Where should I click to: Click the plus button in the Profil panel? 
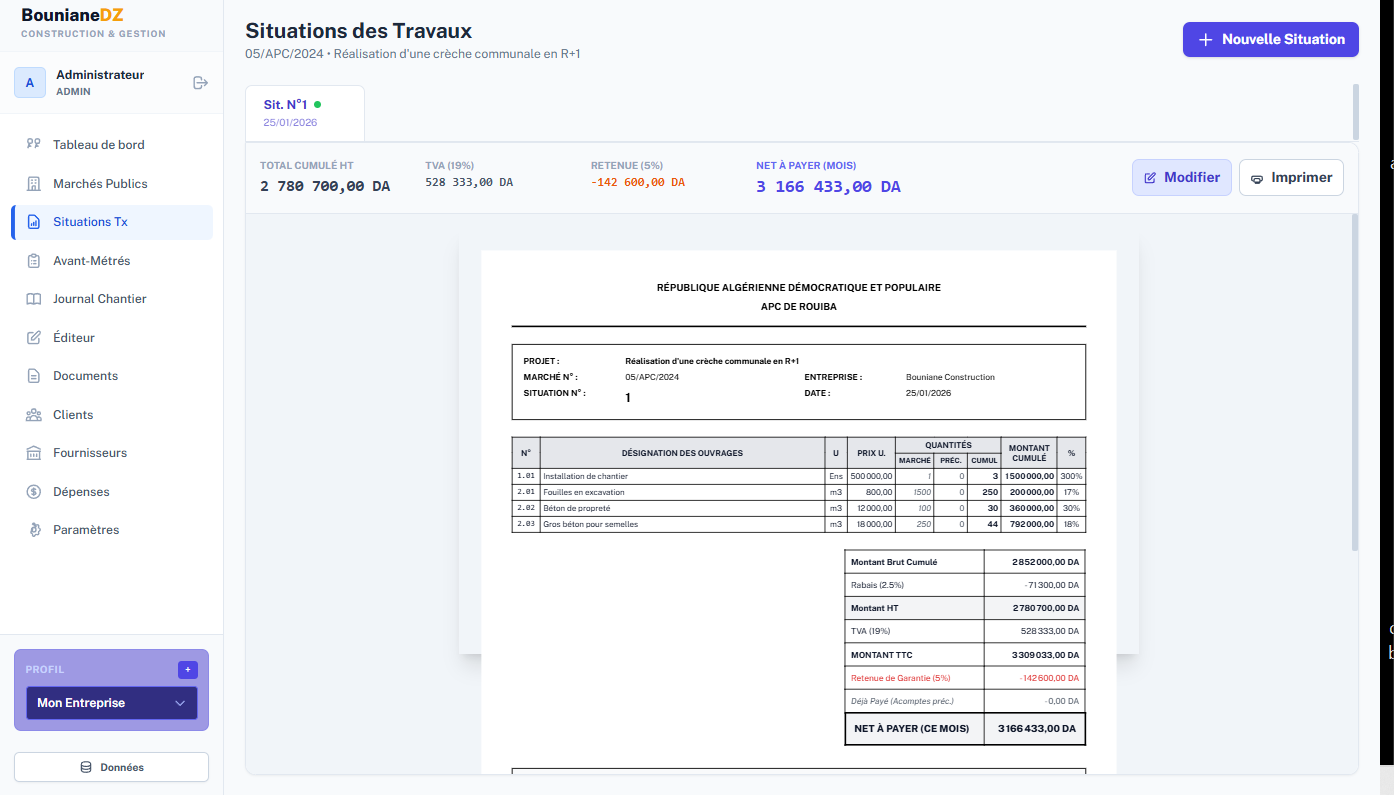click(187, 670)
